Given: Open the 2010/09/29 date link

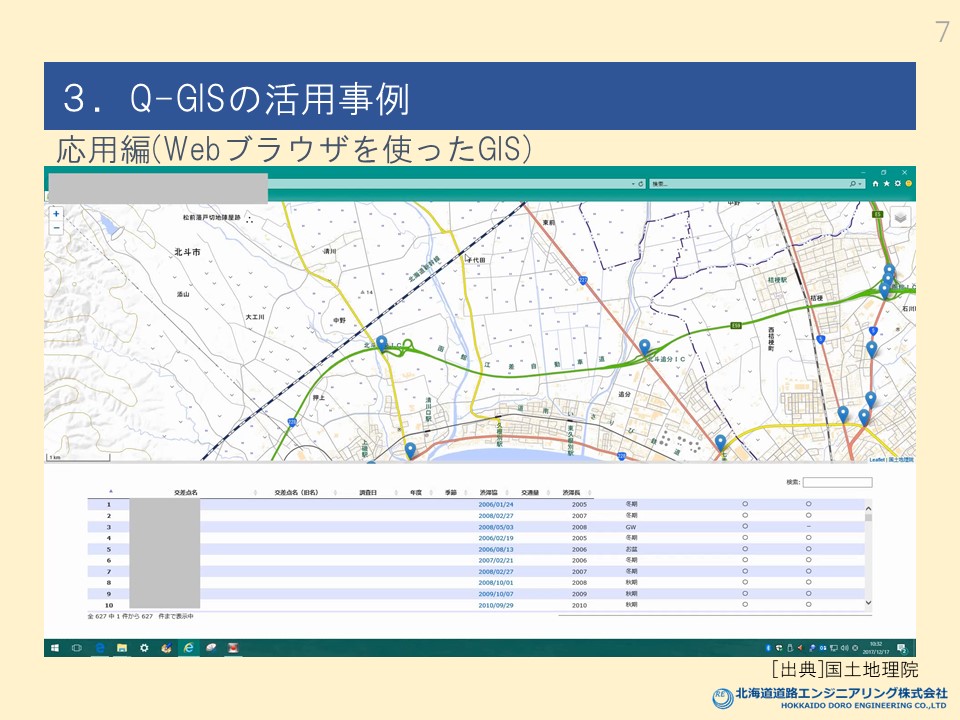Looking at the screenshot, I should click(x=496, y=605).
